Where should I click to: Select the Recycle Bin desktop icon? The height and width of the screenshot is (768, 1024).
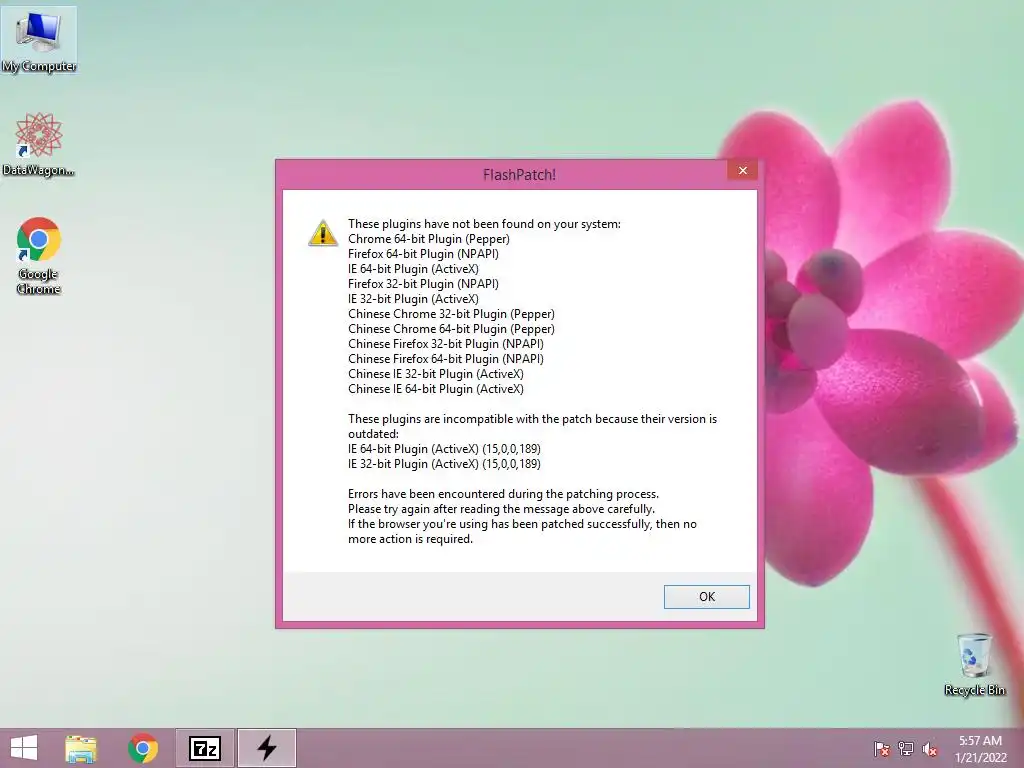click(974, 665)
